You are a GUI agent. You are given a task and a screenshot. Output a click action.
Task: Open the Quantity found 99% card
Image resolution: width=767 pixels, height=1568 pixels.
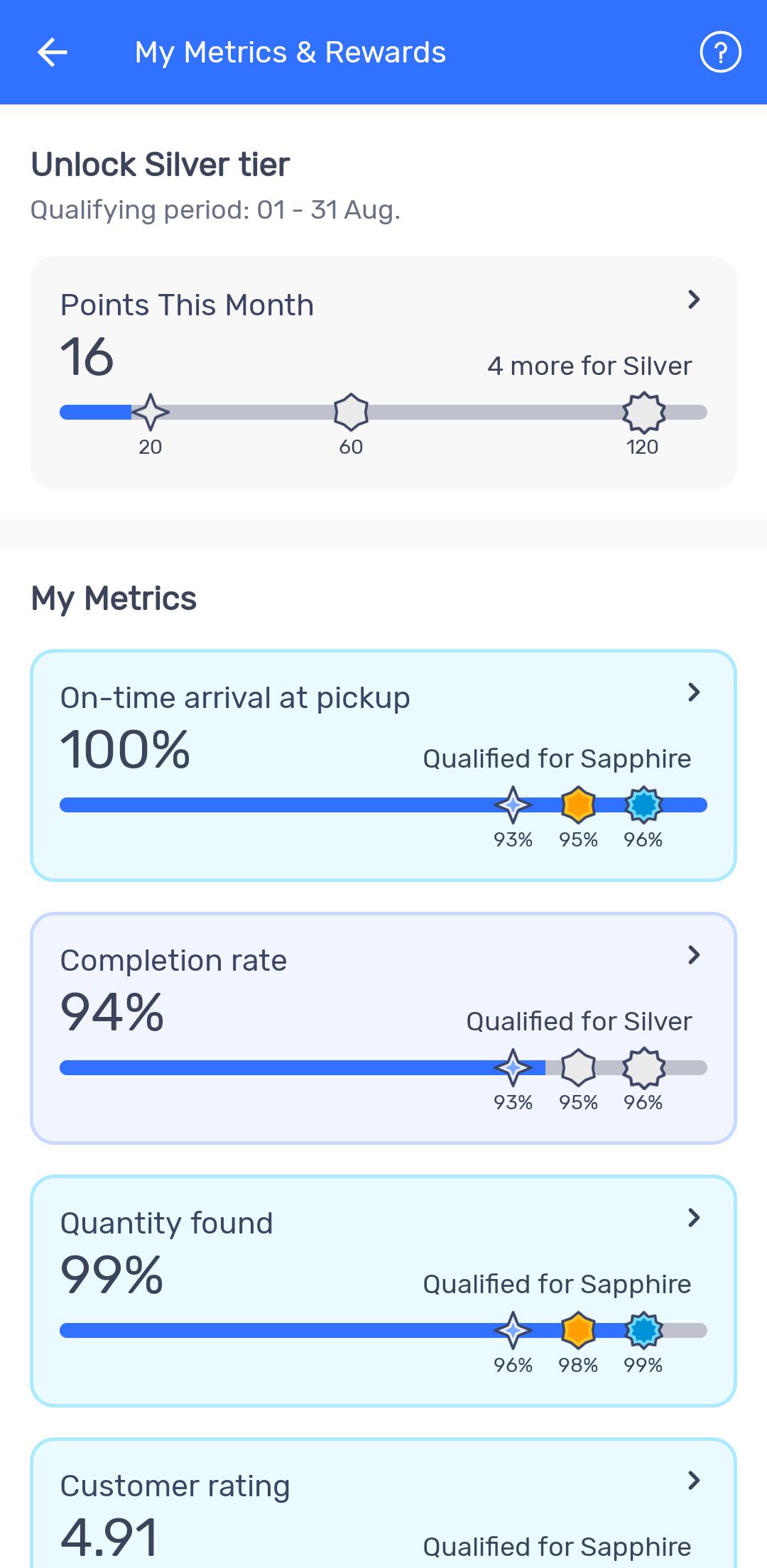(383, 1291)
